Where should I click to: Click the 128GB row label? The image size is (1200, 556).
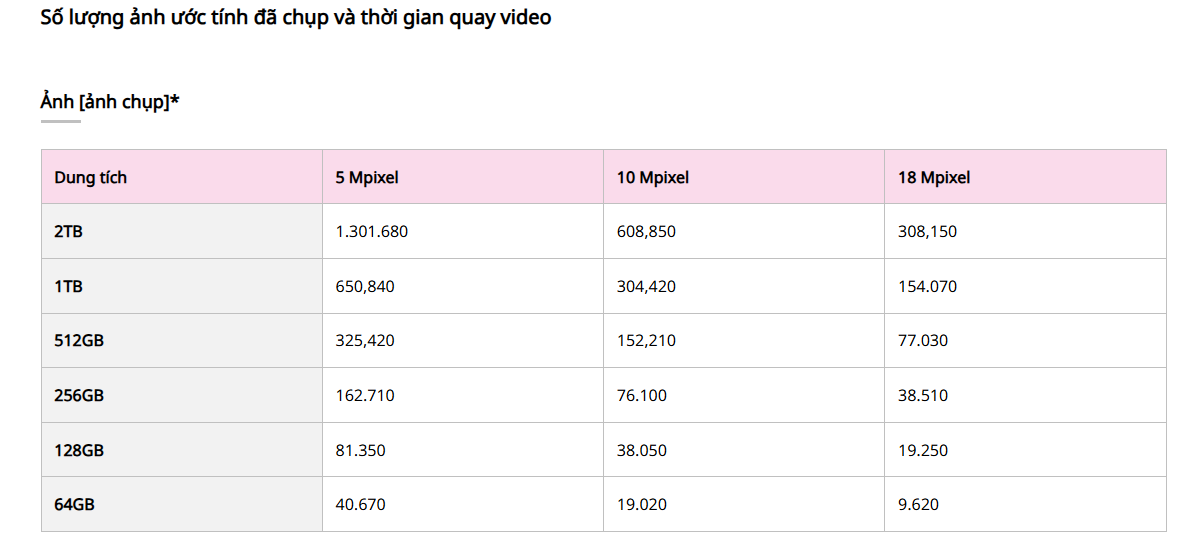(79, 450)
